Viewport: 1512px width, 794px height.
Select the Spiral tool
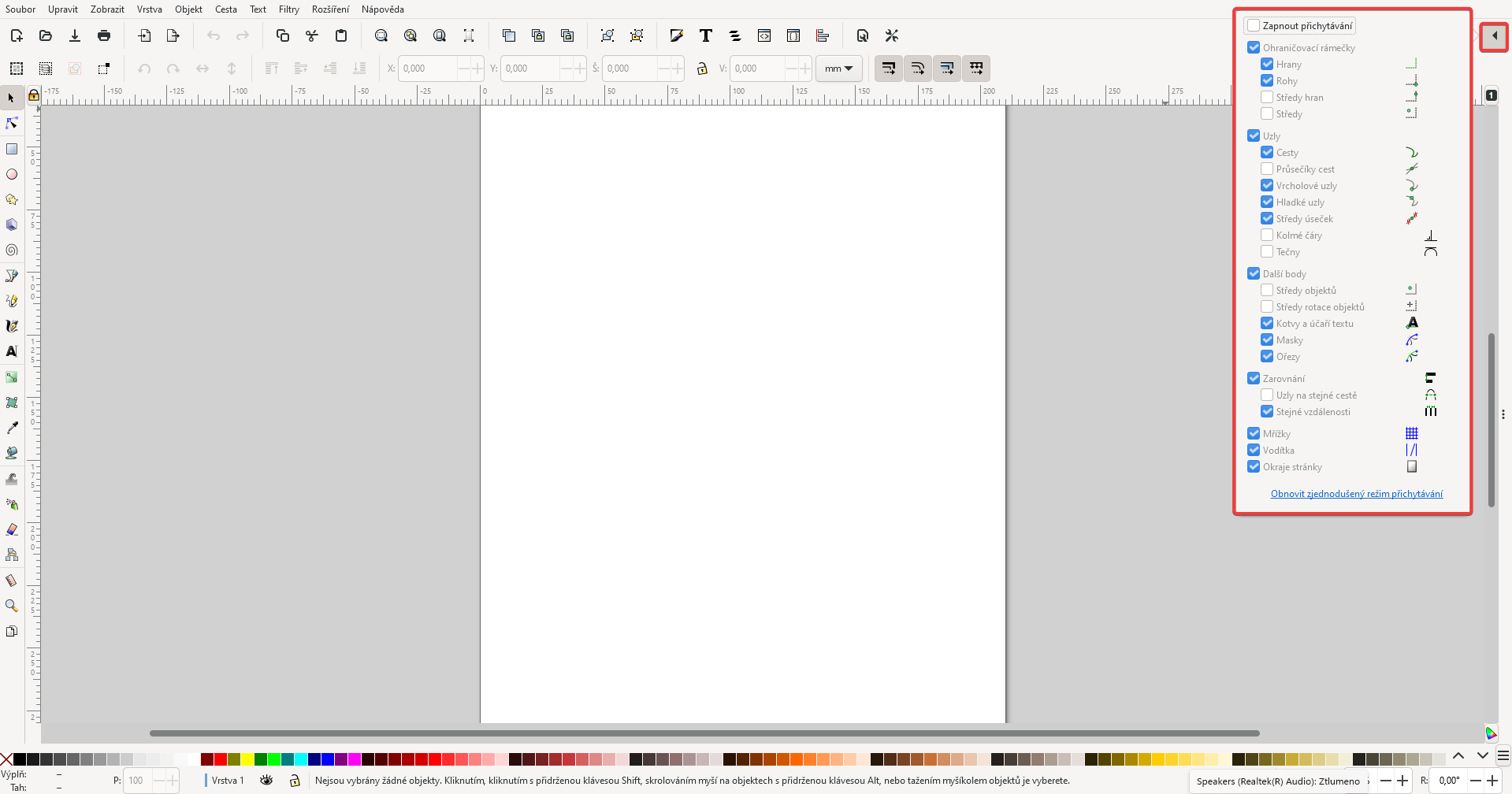(12, 250)
